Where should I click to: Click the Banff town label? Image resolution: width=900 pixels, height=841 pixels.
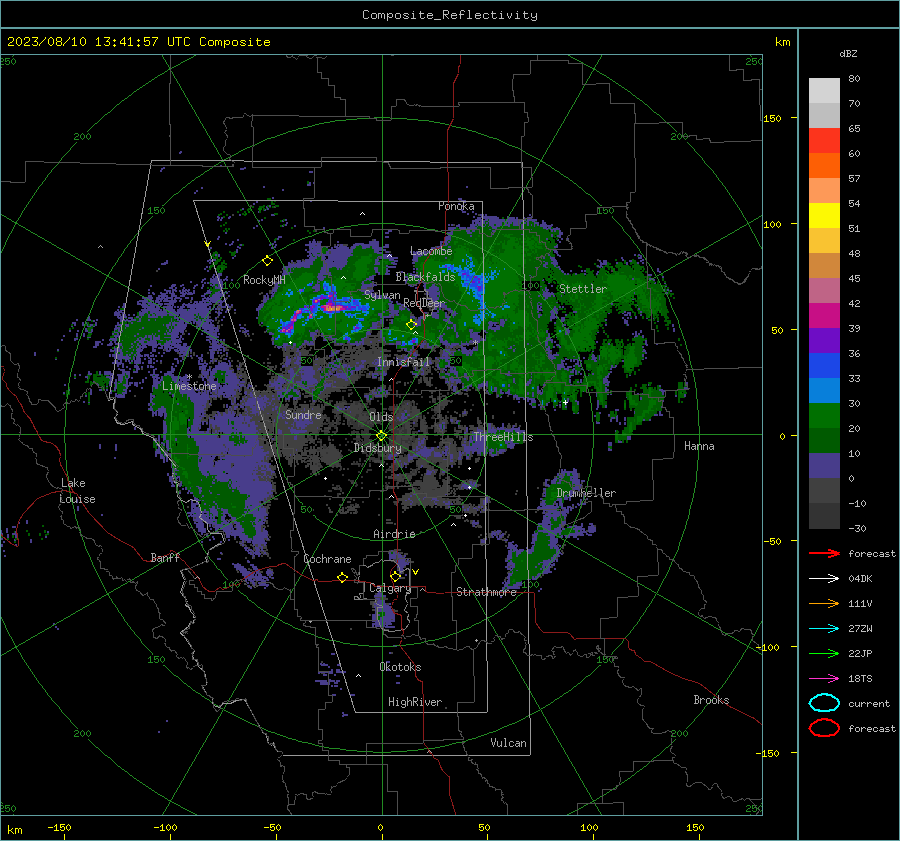pos(165,557)
